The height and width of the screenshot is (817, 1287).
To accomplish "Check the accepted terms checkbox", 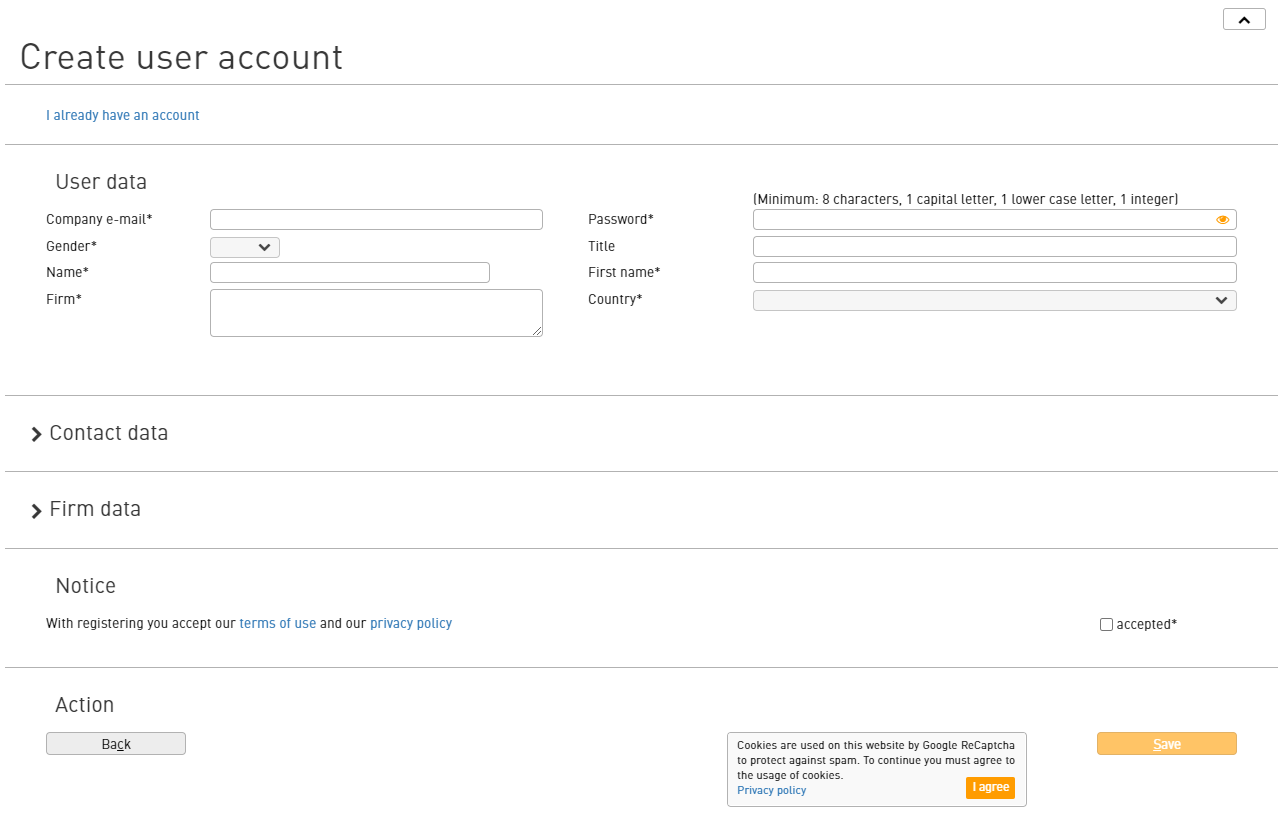I will pyautogui.click(x=1106, y=625).
